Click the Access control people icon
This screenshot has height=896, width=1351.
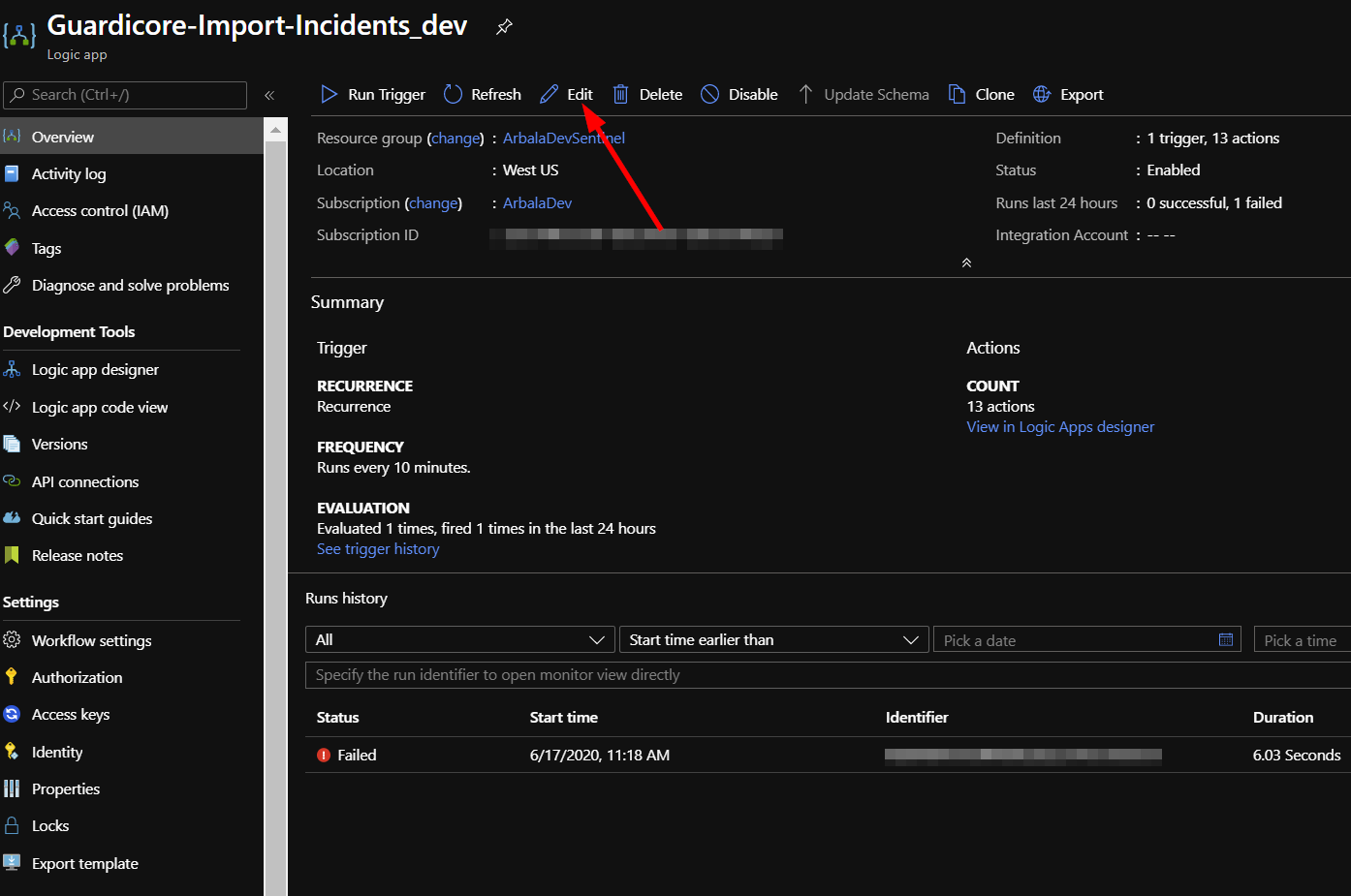coord(12,210)
